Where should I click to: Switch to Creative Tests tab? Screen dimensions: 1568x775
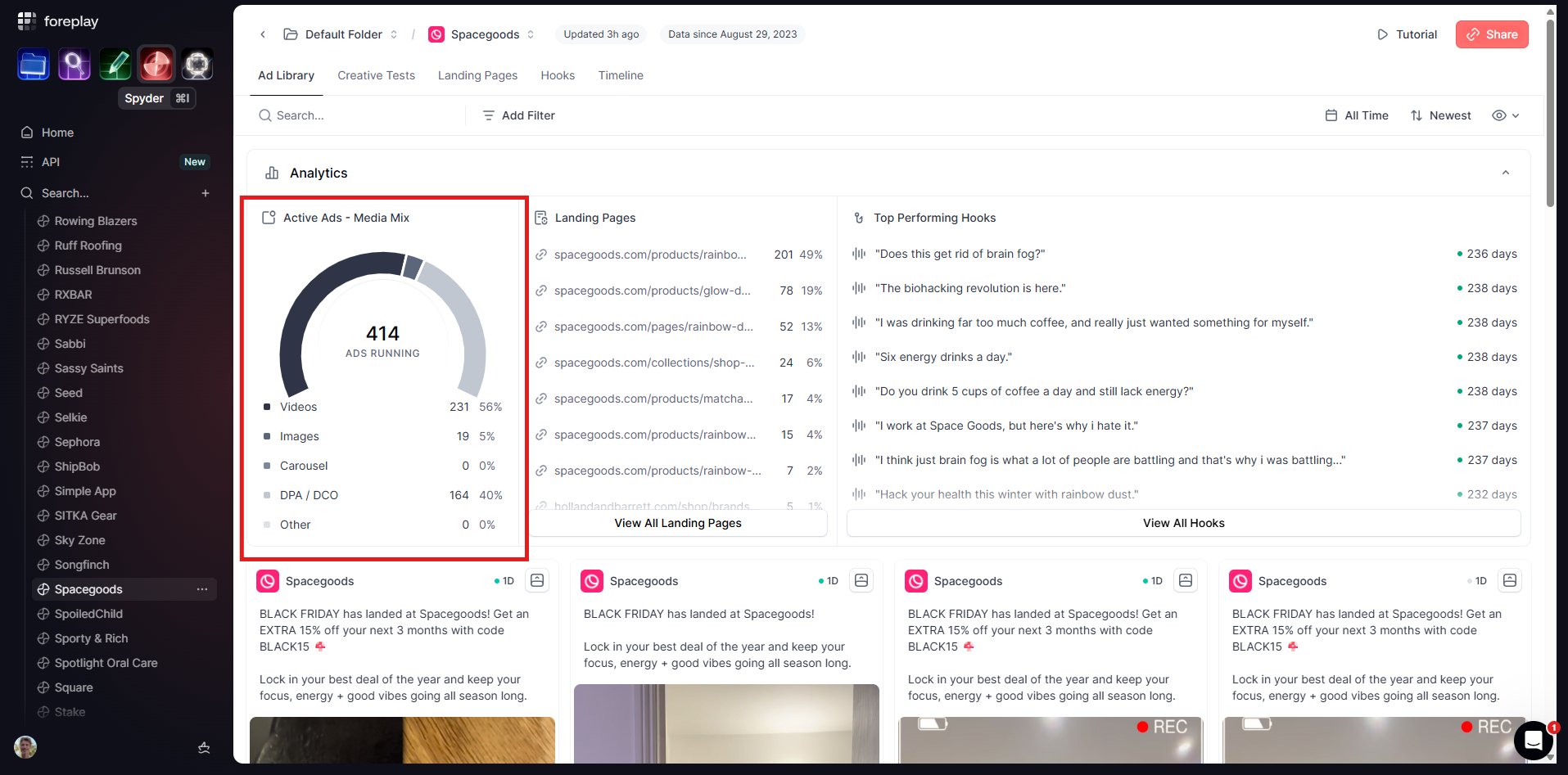pyautogui.click(x=376, y=75)
